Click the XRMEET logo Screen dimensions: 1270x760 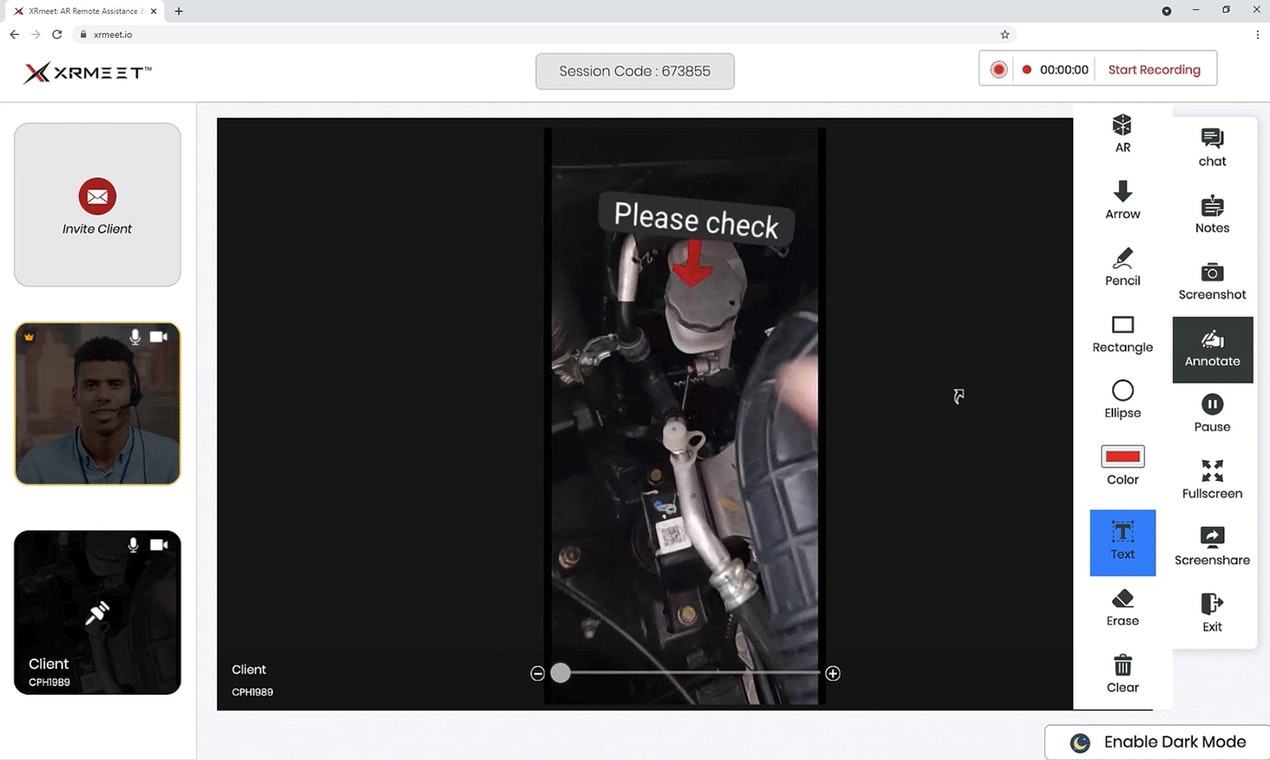tap(88, 72)
